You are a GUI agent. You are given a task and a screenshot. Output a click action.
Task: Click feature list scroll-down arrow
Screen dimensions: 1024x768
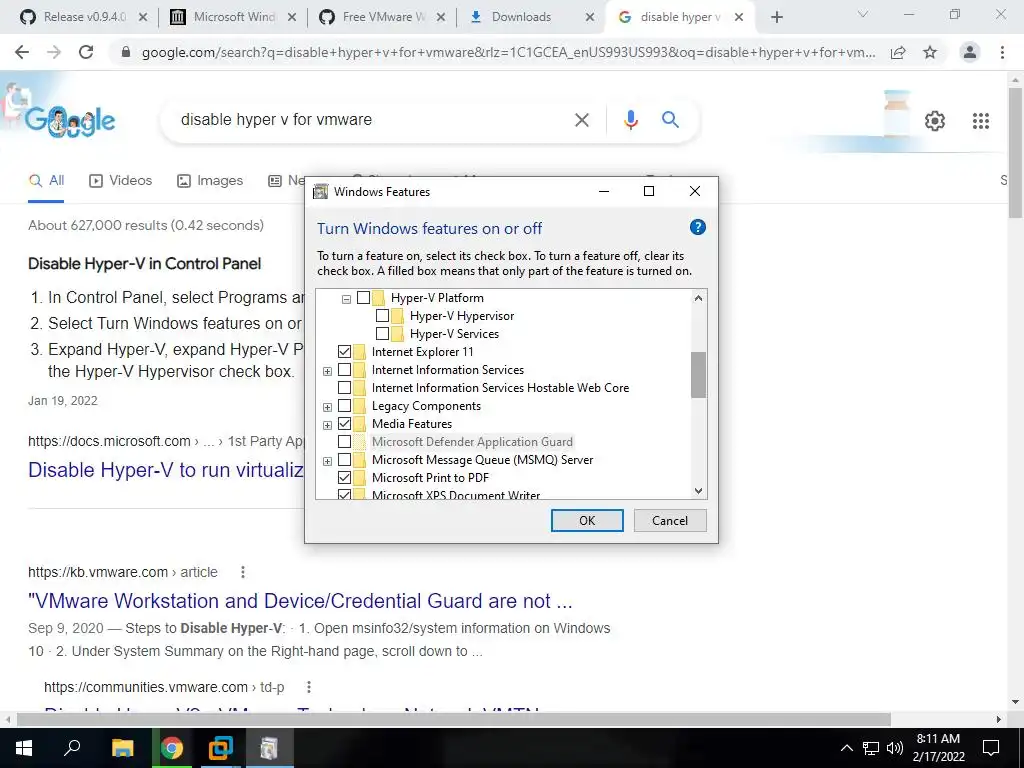(698, 491)
